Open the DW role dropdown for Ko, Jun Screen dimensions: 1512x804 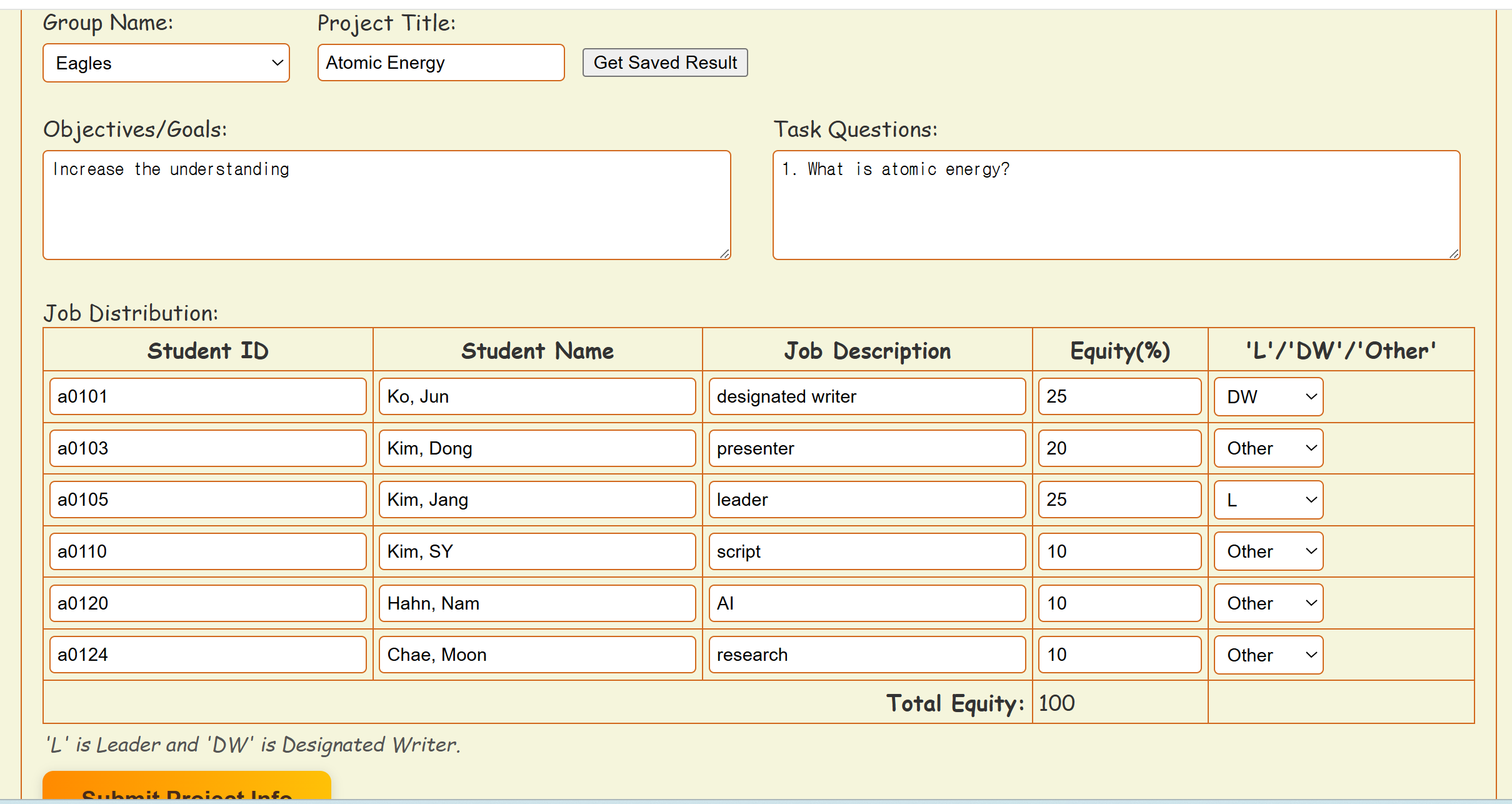click(x=1268, y=397)
